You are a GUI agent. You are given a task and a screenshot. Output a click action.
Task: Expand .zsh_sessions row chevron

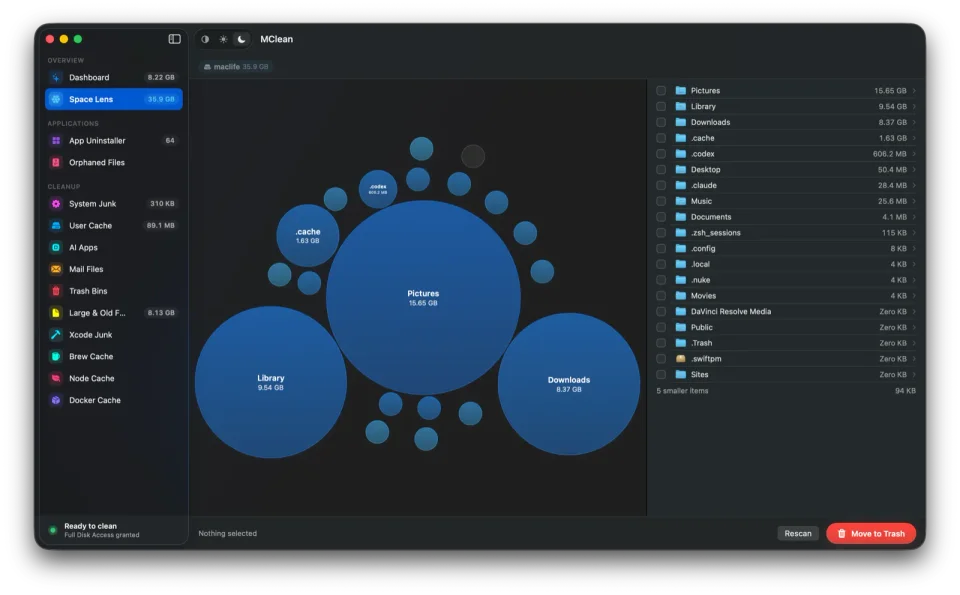[914, 233]
